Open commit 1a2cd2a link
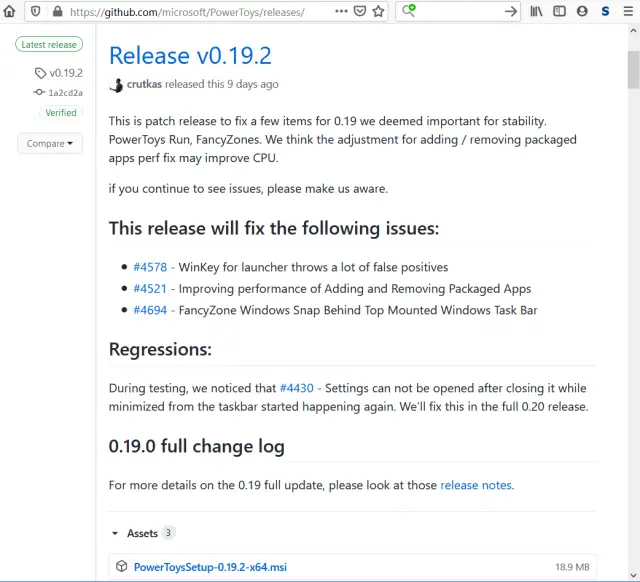640x582 pixels. pyautogui.click(x=65, y=93)
